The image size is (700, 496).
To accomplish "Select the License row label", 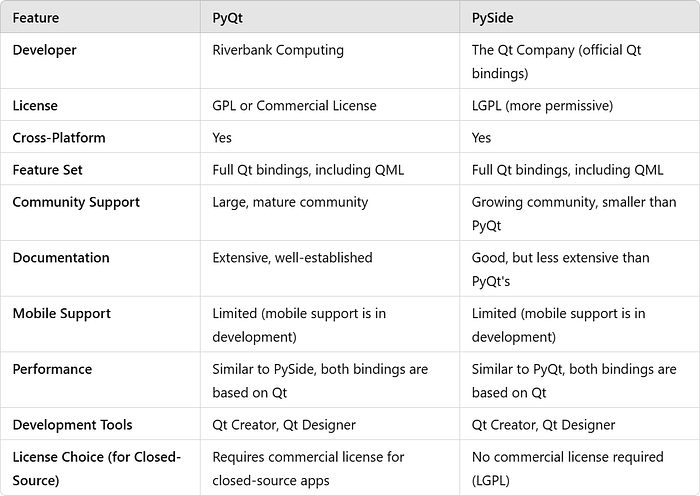I will click(x=35, y=105).
